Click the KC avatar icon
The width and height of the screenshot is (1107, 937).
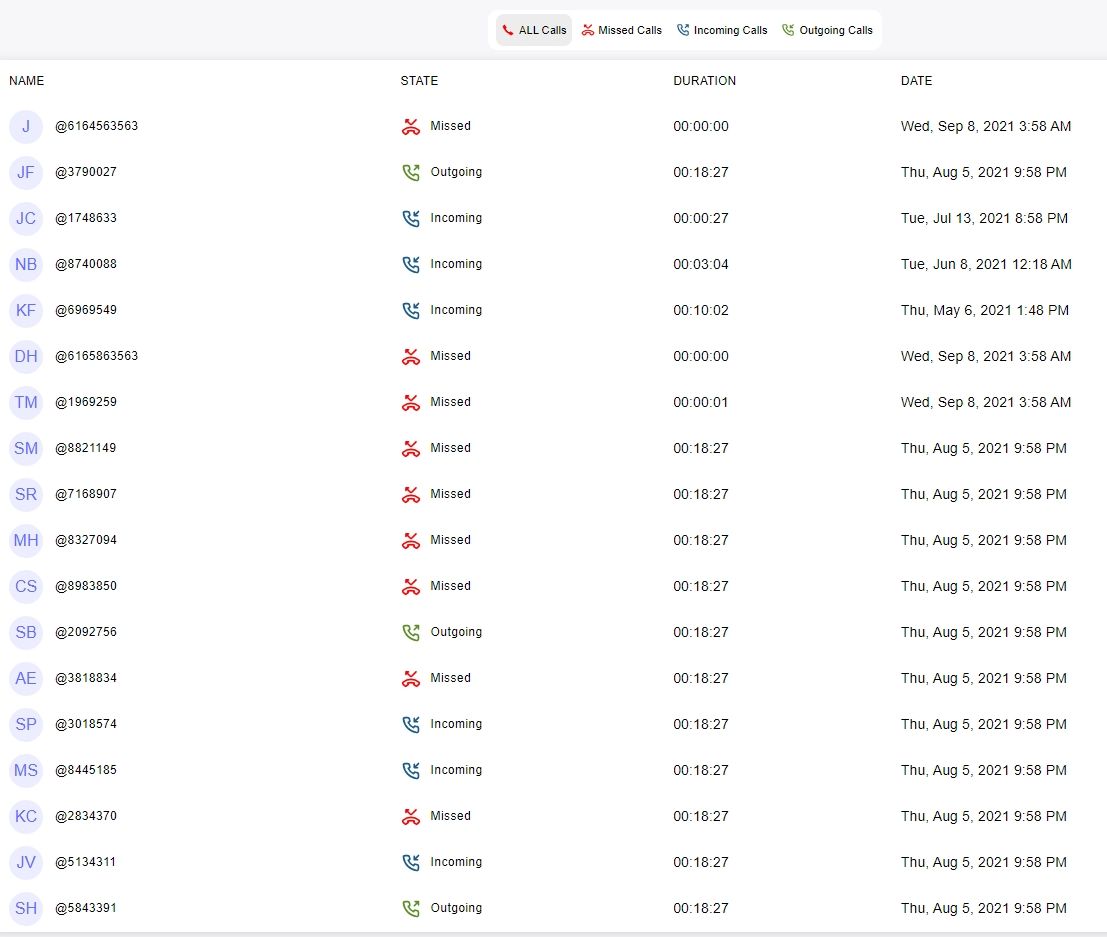pos(26,816)
